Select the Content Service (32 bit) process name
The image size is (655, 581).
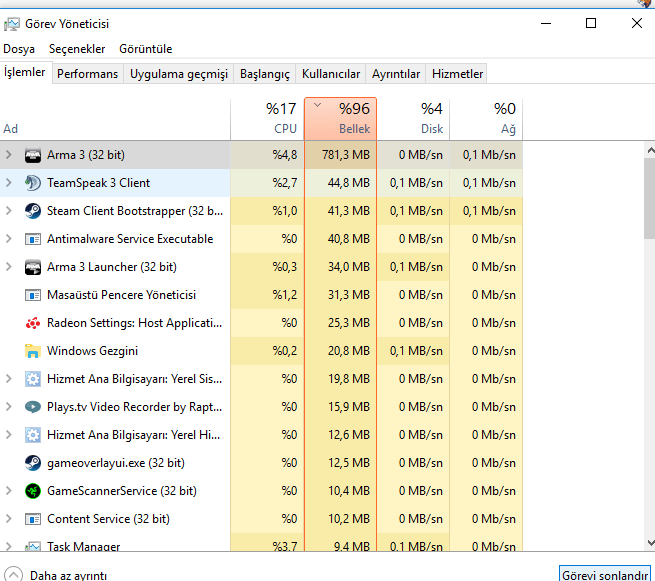pyautogui.click(x=109, y=519)
